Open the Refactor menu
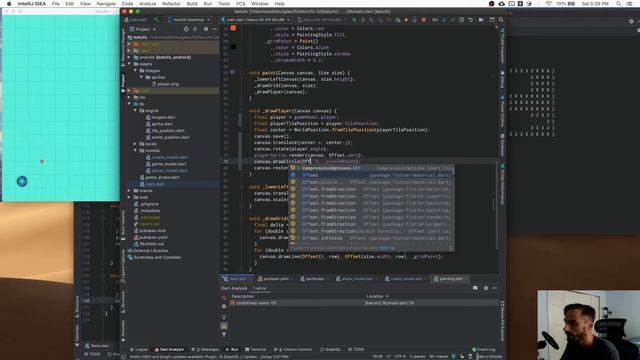The height and width of the screenshot is (360, 640). click(x=171, y=4)
